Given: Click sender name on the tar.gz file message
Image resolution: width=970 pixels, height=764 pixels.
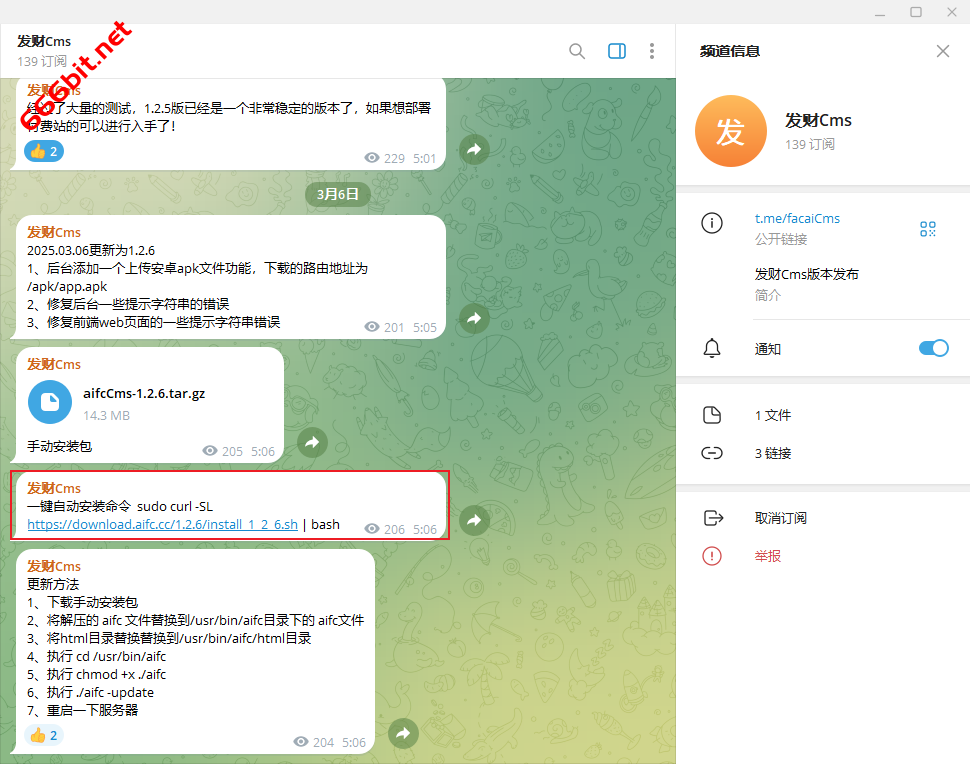Looking at the screenshot, I should point(54,364).
